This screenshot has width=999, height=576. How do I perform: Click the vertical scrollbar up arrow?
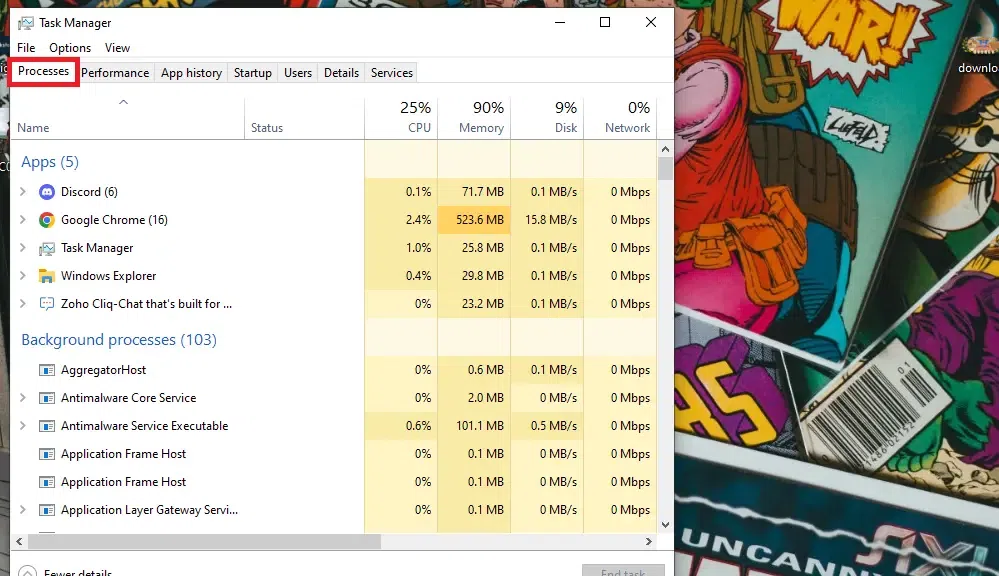click(665, 149)
